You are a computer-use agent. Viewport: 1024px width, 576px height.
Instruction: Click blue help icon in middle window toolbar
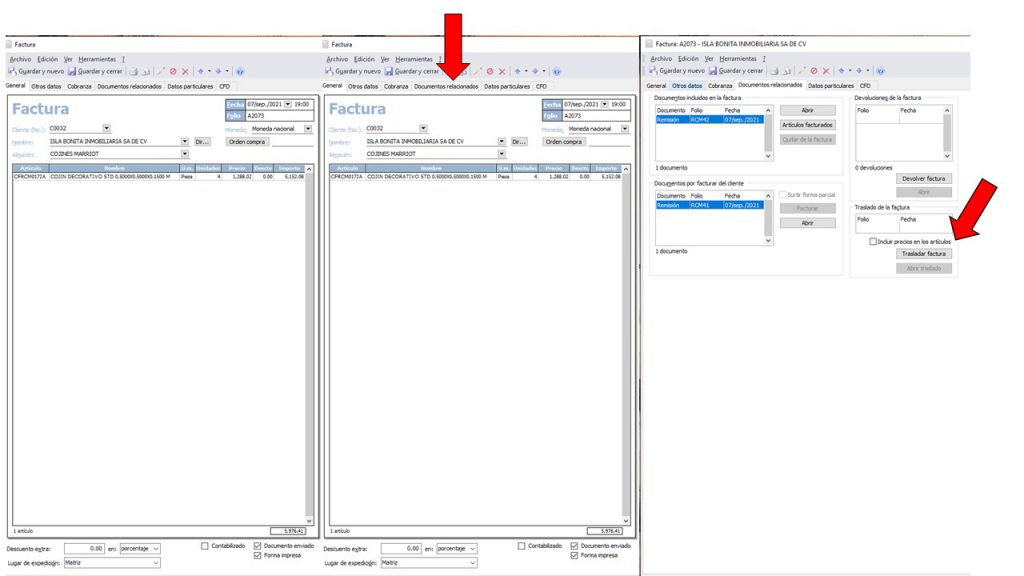pyautogui.click(x=556, y=71)
